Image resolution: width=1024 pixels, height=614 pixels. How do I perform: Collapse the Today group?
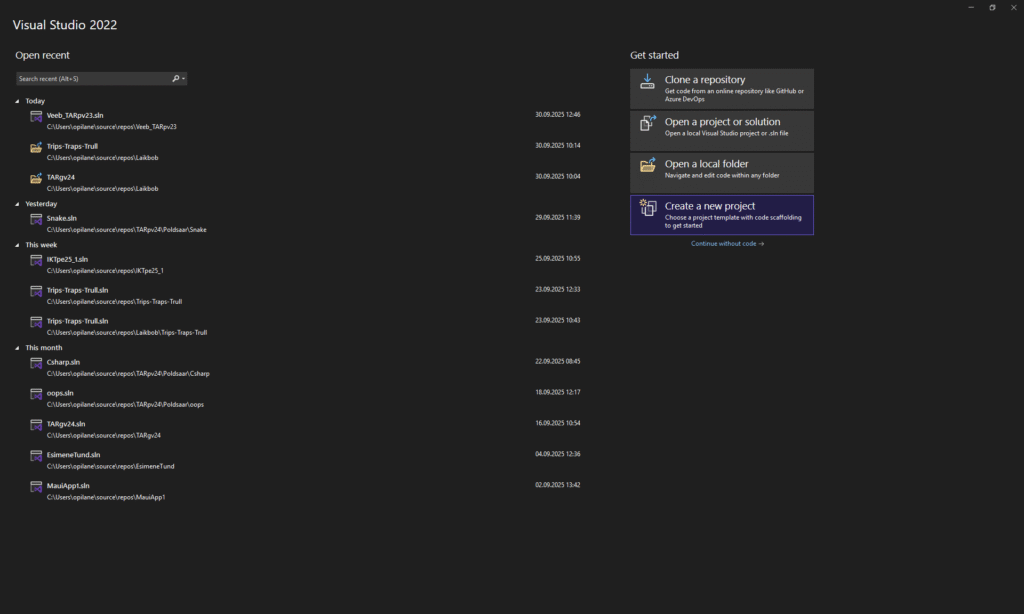[x=17, y=101]
